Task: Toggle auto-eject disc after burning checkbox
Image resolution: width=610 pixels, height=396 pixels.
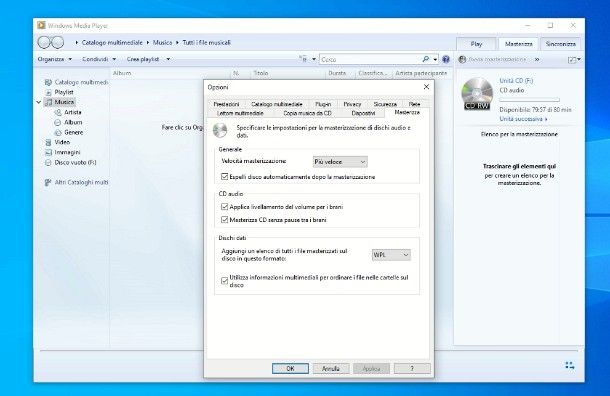Action: [224, 177]
